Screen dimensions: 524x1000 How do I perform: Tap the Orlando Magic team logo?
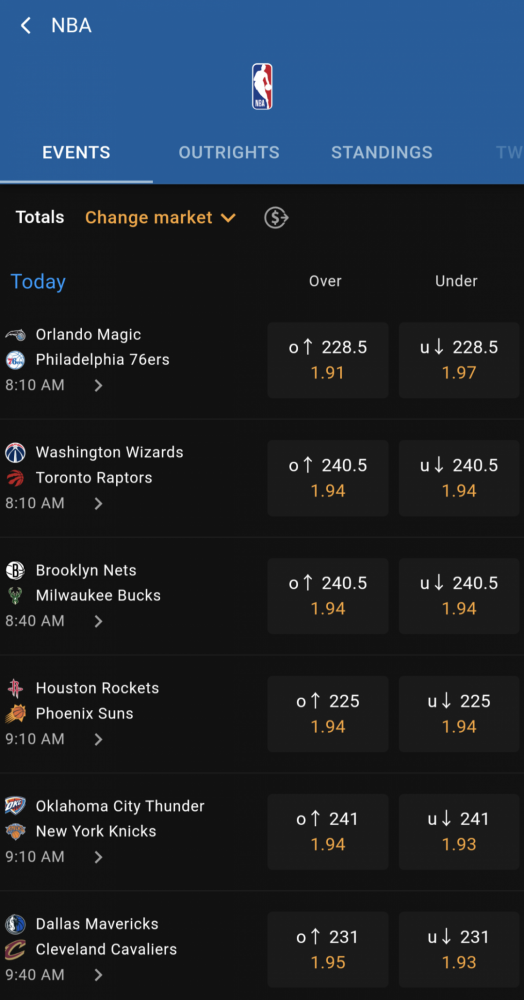tap(15, 335)
